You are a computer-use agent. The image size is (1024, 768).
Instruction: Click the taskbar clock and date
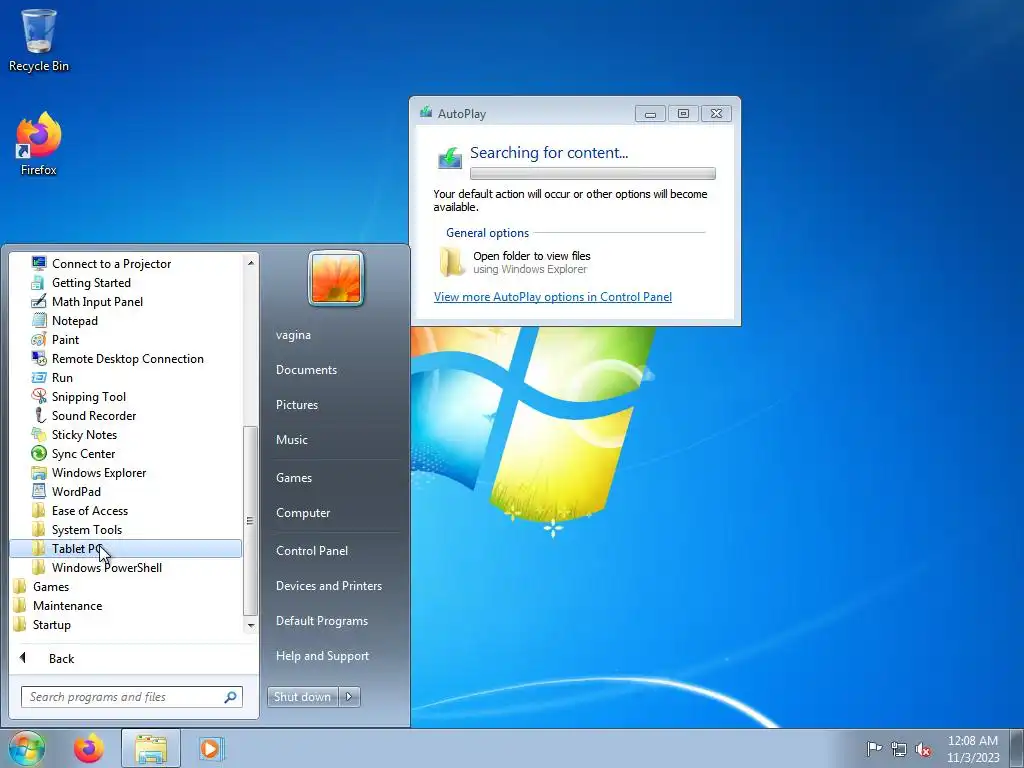(973, 749)
